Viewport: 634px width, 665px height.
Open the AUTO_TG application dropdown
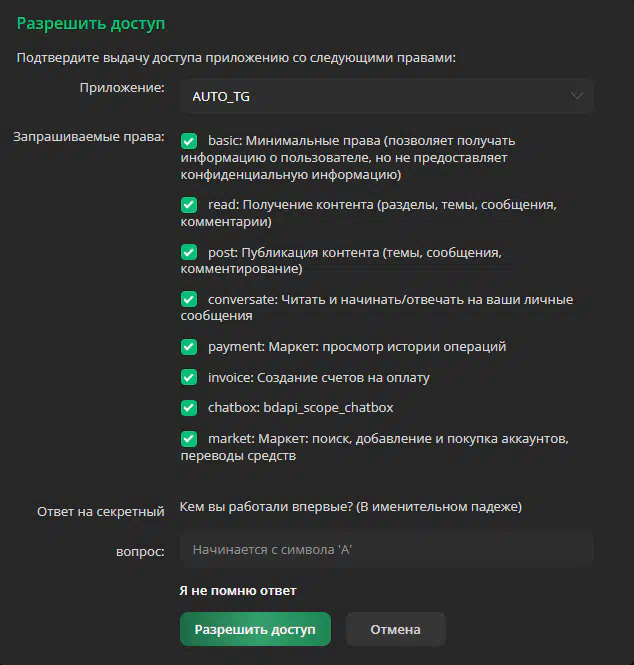coord(386,96)
